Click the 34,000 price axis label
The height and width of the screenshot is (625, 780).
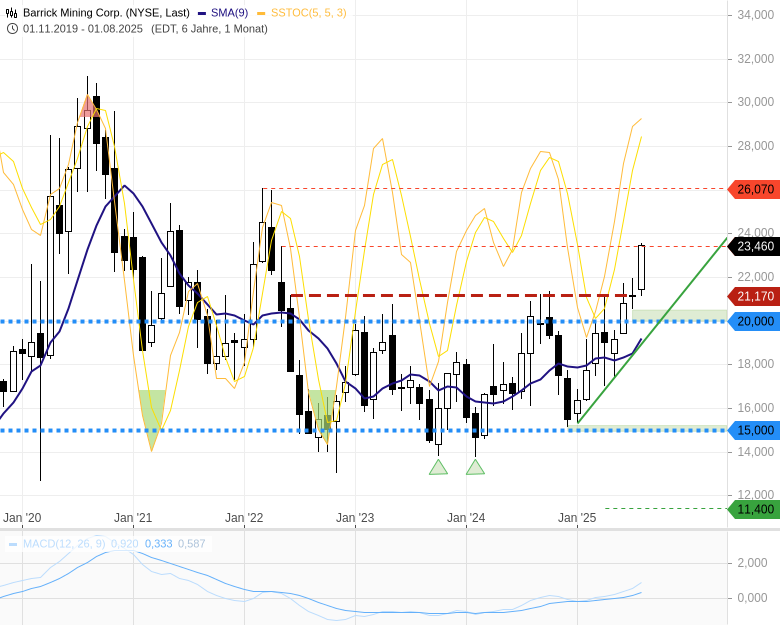point(756,15)
